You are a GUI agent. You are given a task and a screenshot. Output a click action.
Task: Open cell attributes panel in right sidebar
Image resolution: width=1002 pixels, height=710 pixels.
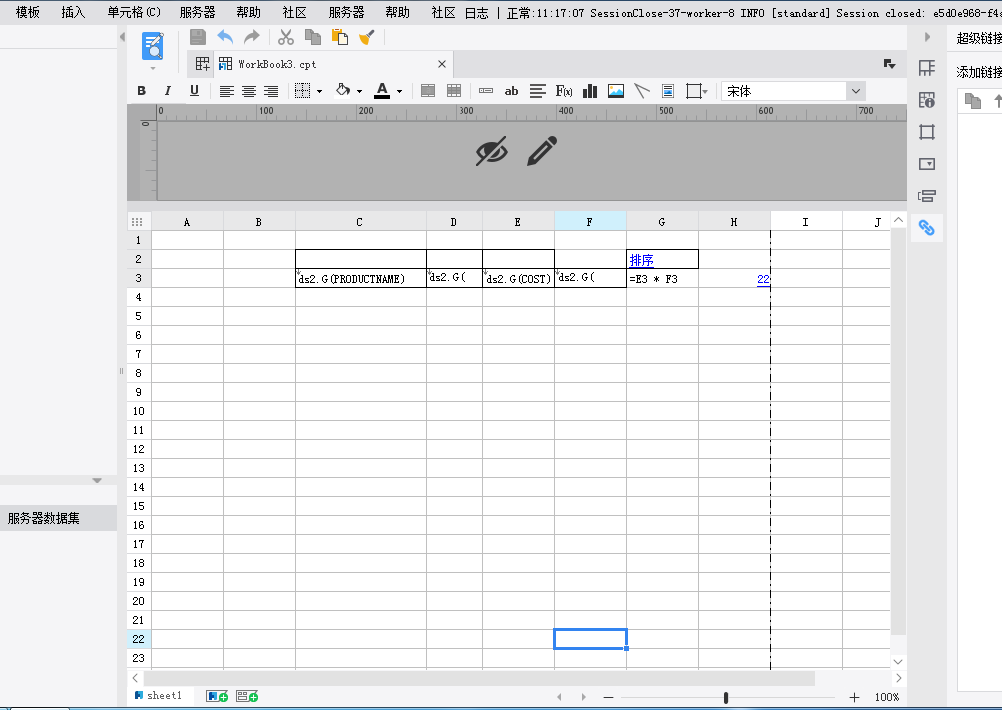click(927, 100)
